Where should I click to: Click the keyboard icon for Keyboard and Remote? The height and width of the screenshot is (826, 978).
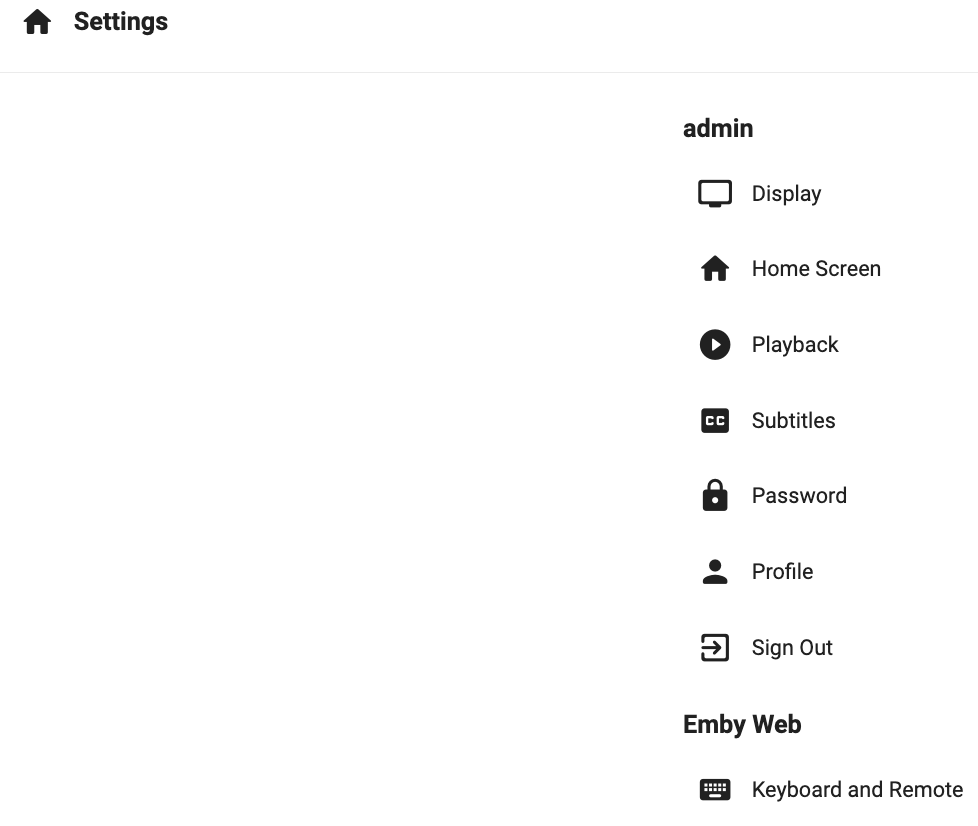click(715, 790)
